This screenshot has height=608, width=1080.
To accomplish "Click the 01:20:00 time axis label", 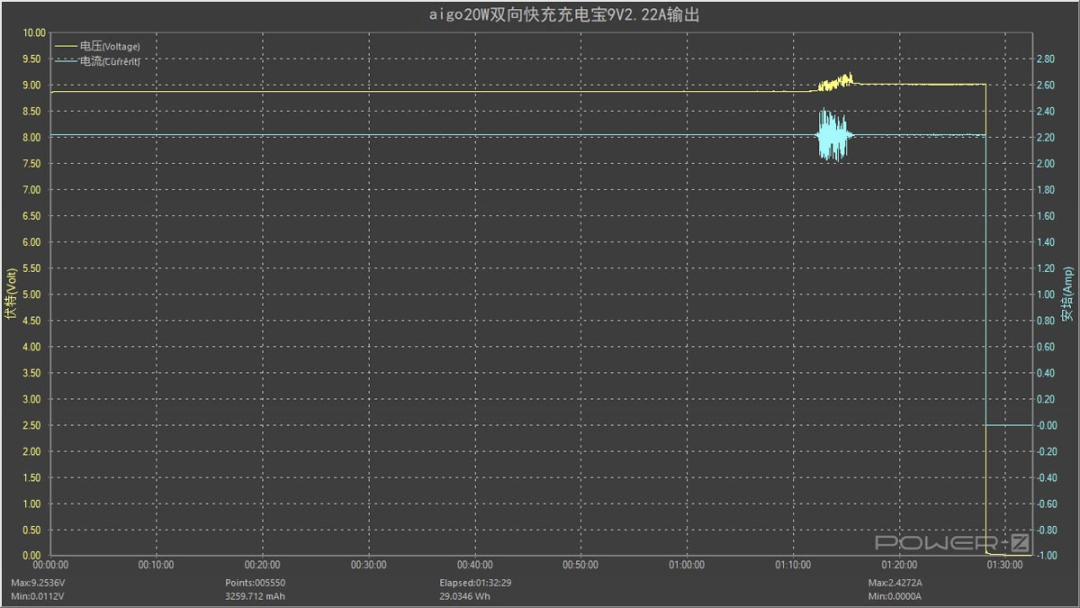I will [899, 565].
